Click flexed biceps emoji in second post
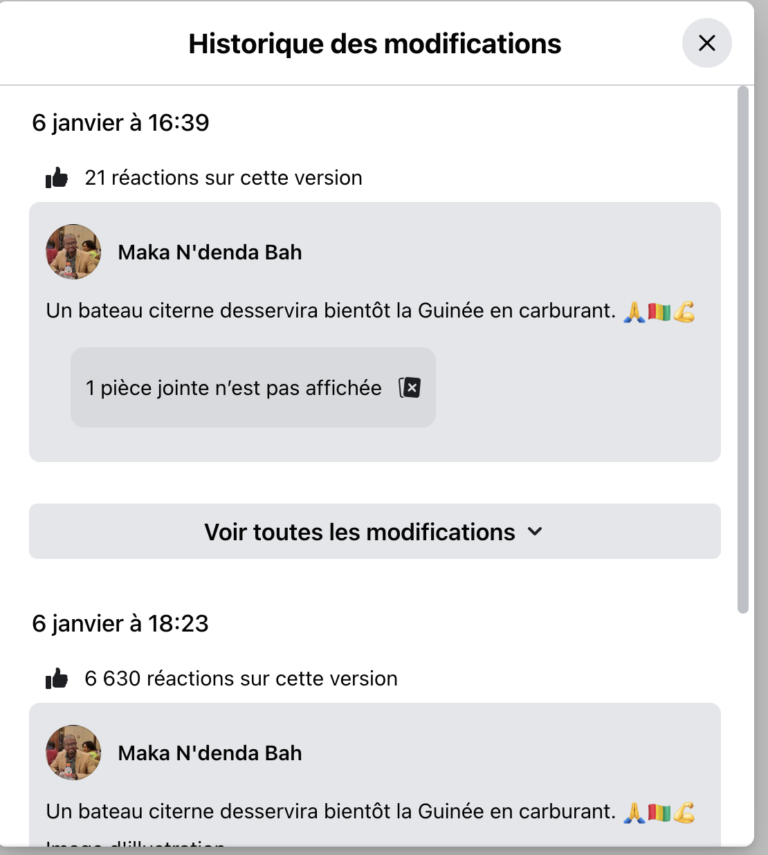Image resolution: width=768 pixels, height=855 pixels. [684, 812]
